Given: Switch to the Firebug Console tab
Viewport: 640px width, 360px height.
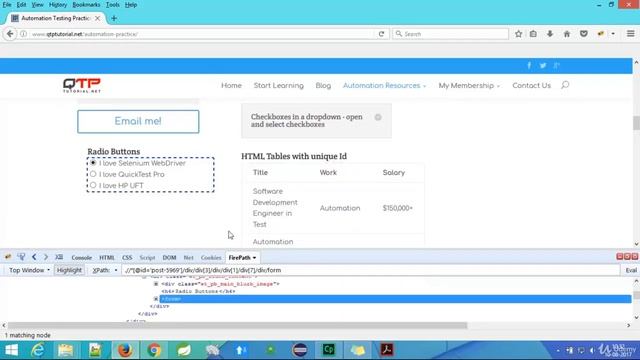Looking at the screenshot, I should (x=82, y=258).
